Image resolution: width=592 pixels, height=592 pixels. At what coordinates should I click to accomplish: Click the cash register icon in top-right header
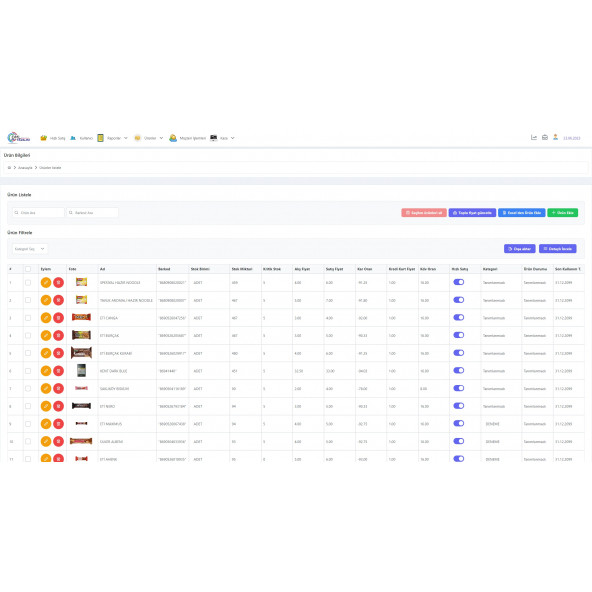click(545, 137)
